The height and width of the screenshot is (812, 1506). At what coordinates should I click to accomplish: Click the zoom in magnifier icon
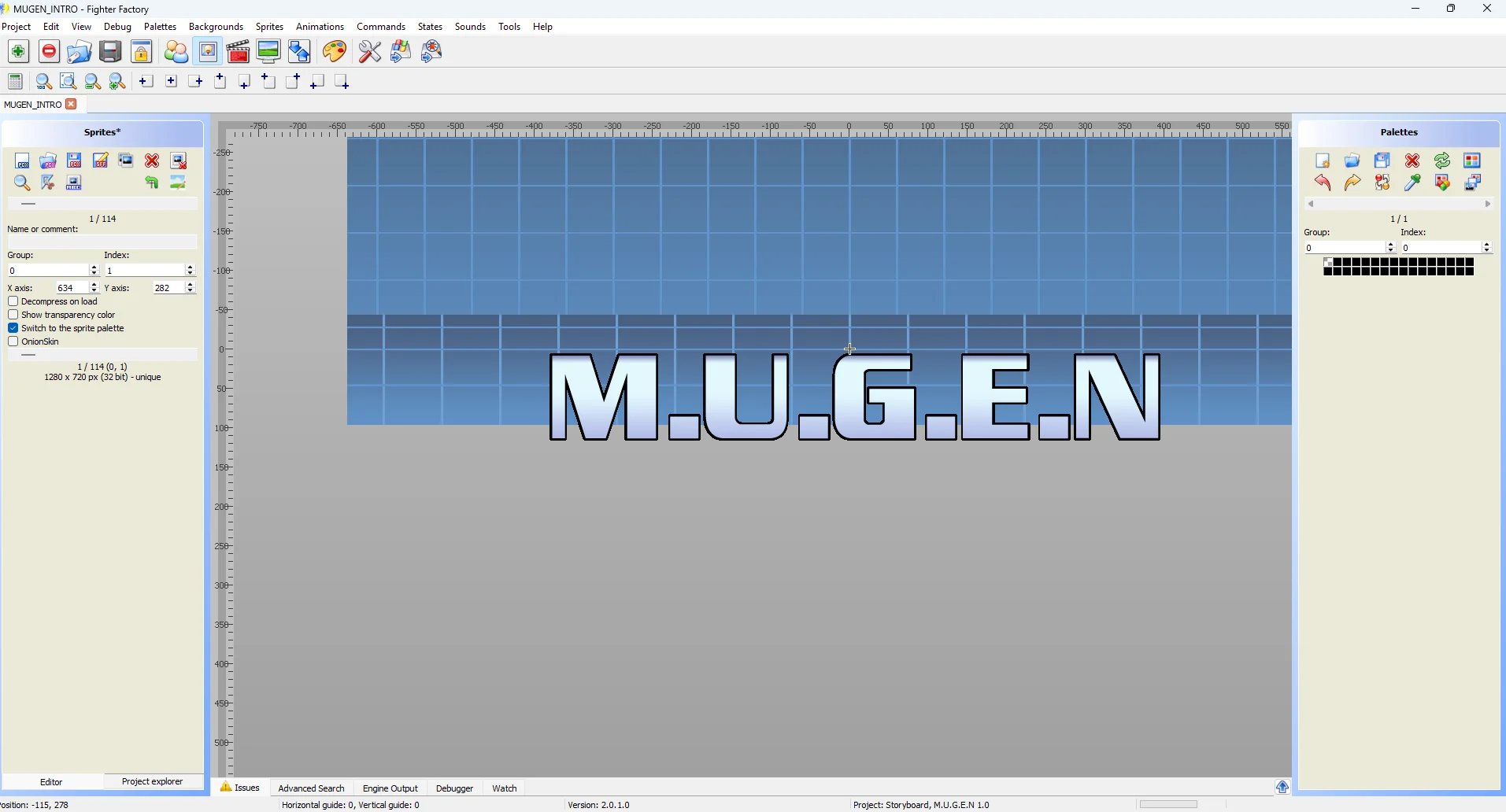118,82
